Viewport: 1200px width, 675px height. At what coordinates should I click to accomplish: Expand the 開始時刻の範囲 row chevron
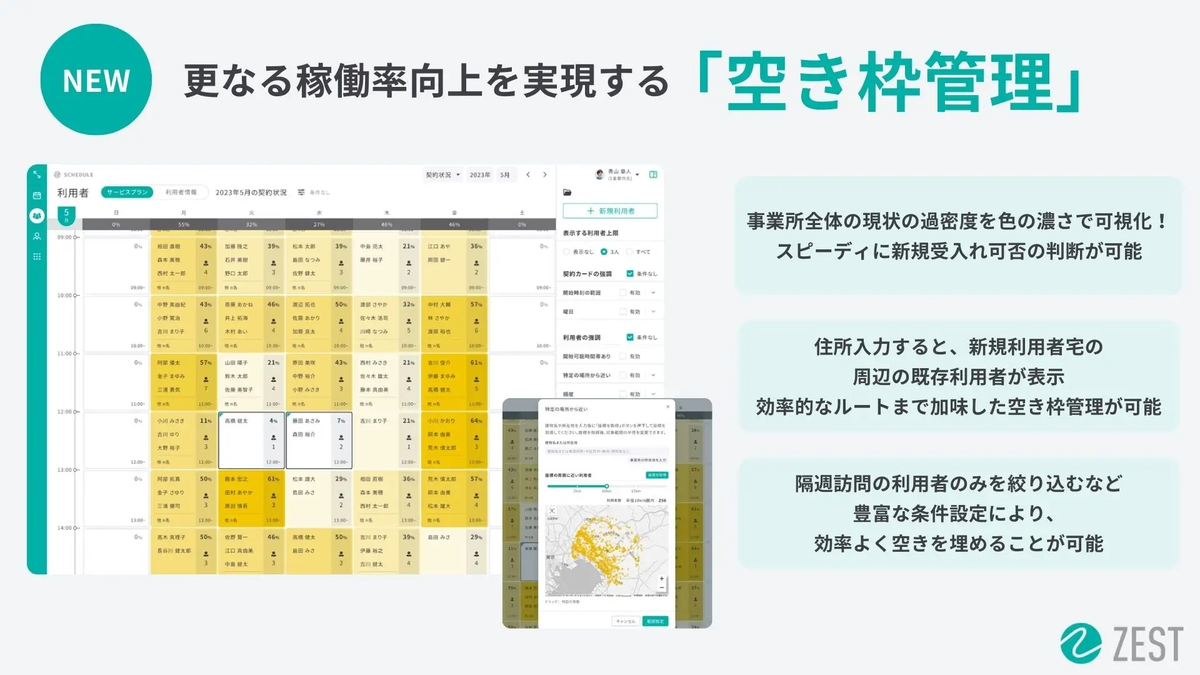click(x=653, y=292)
